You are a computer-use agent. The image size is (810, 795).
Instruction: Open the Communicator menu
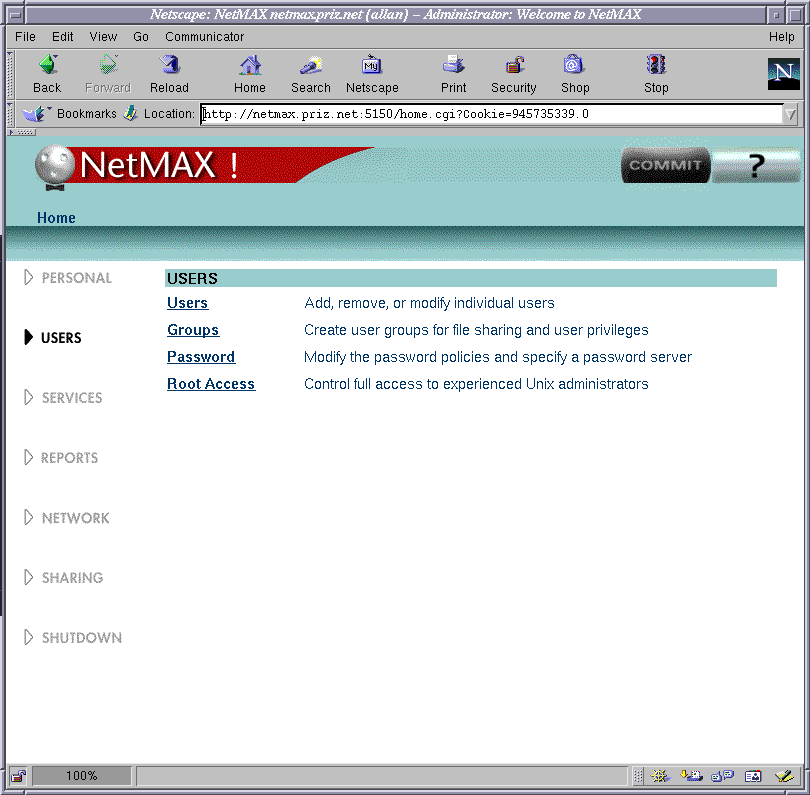point(205,37)
